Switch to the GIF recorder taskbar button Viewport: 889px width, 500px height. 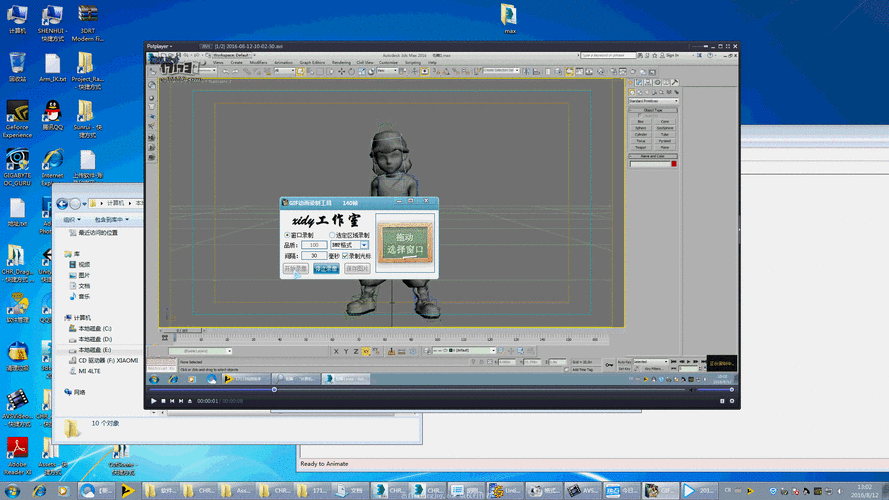(660, 490)
